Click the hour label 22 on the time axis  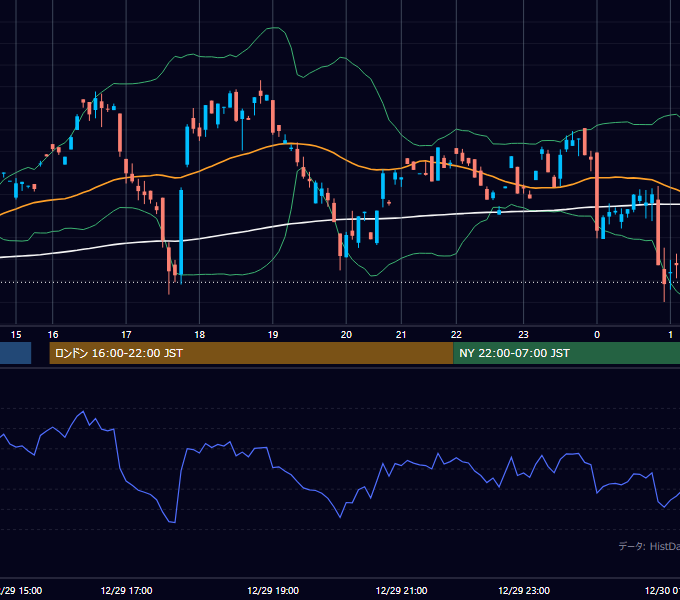(x=456, y=335)
